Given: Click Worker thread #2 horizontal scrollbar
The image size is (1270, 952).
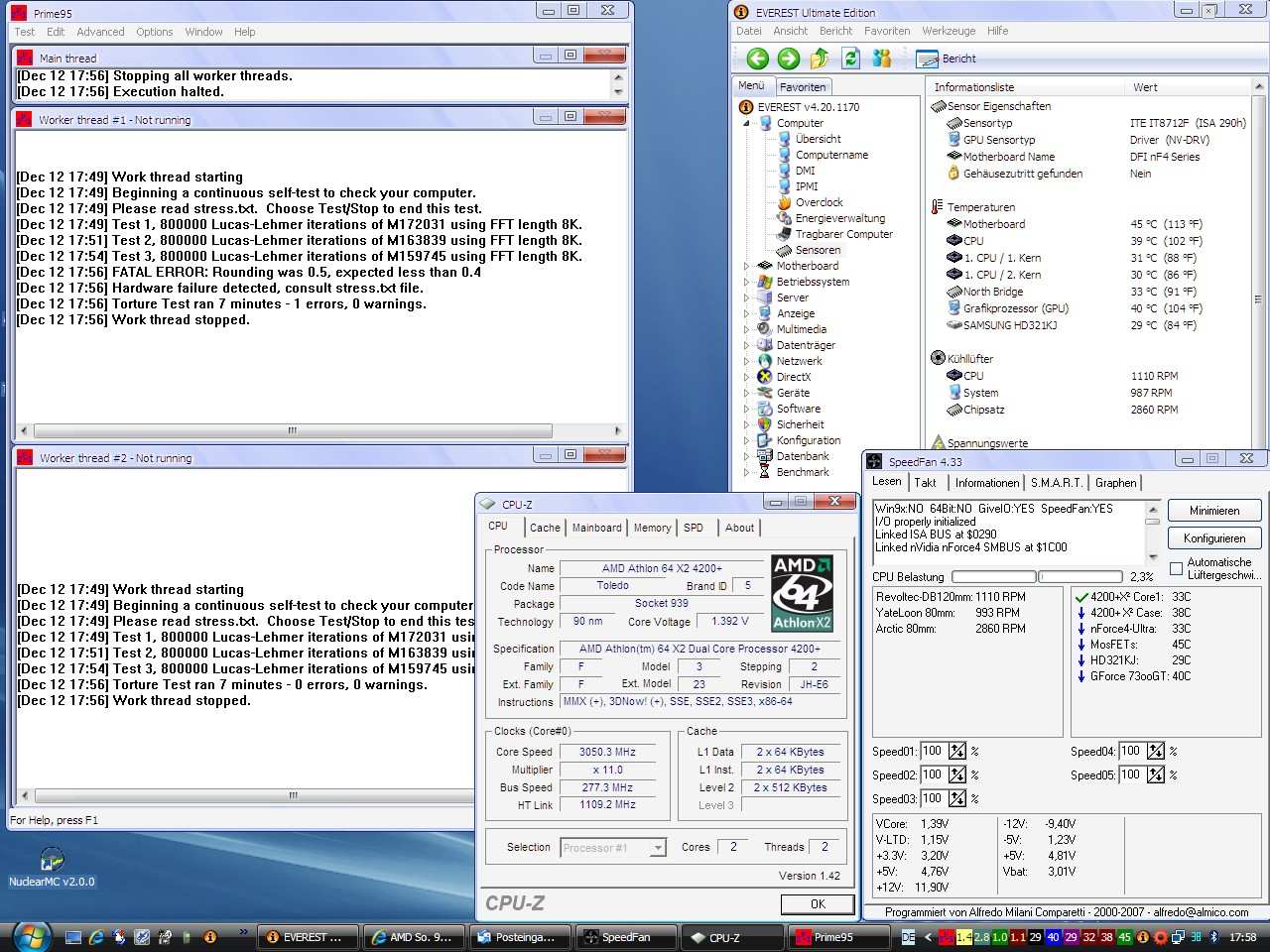Looking at the screenshot, I should [x=245, y=796].
